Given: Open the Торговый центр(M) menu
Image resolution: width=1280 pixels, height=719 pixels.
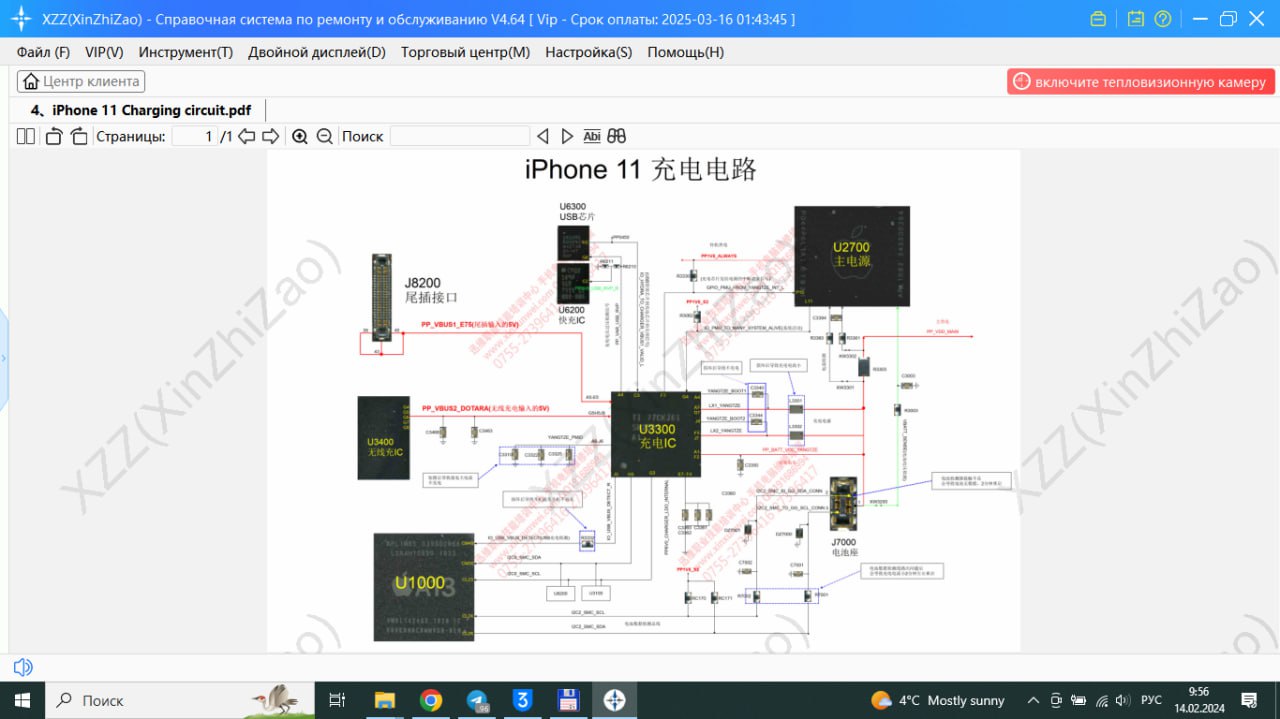Looking at the screenshot, I should [465, 52].
